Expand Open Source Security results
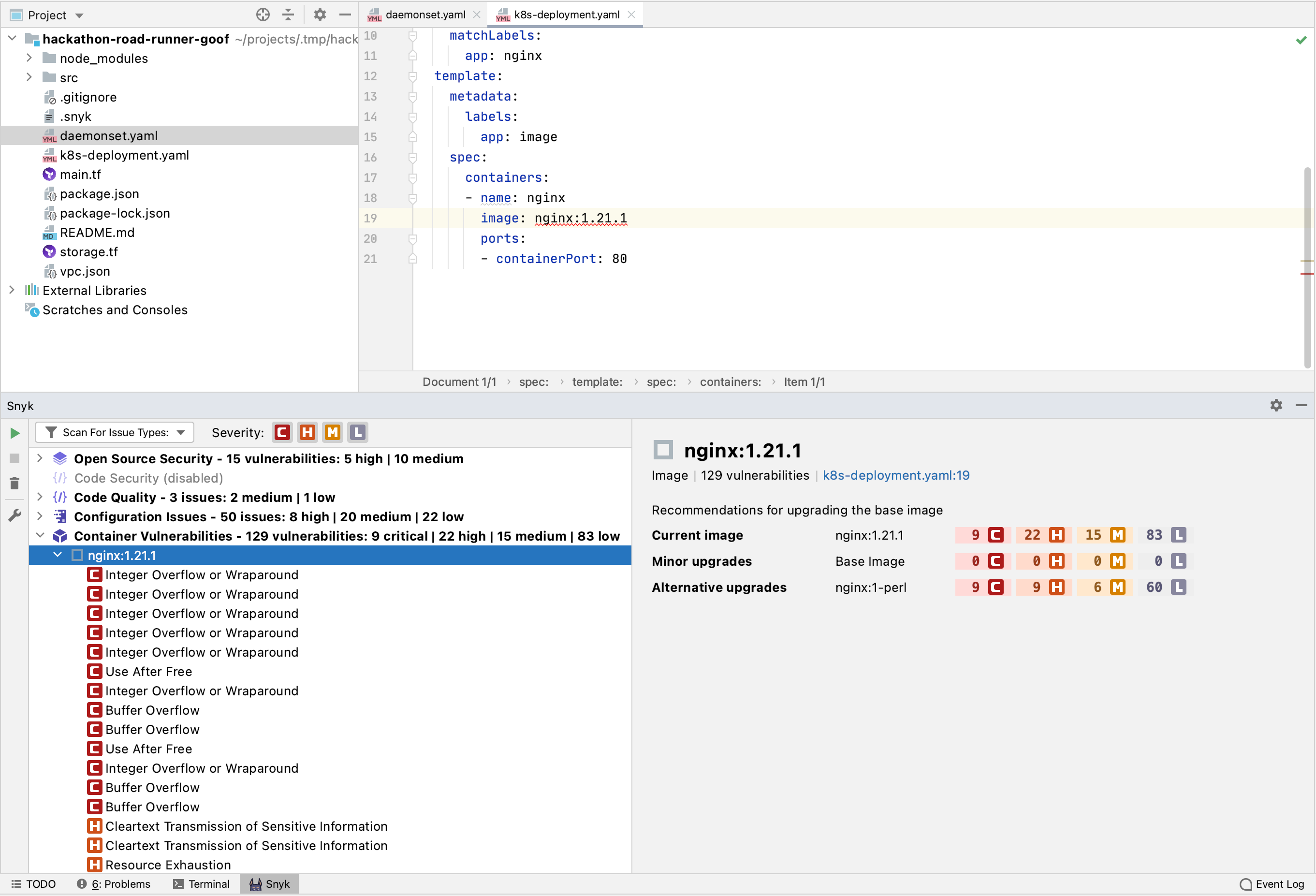The height and width of the screenshot is (896, 1316). (40, 458)
